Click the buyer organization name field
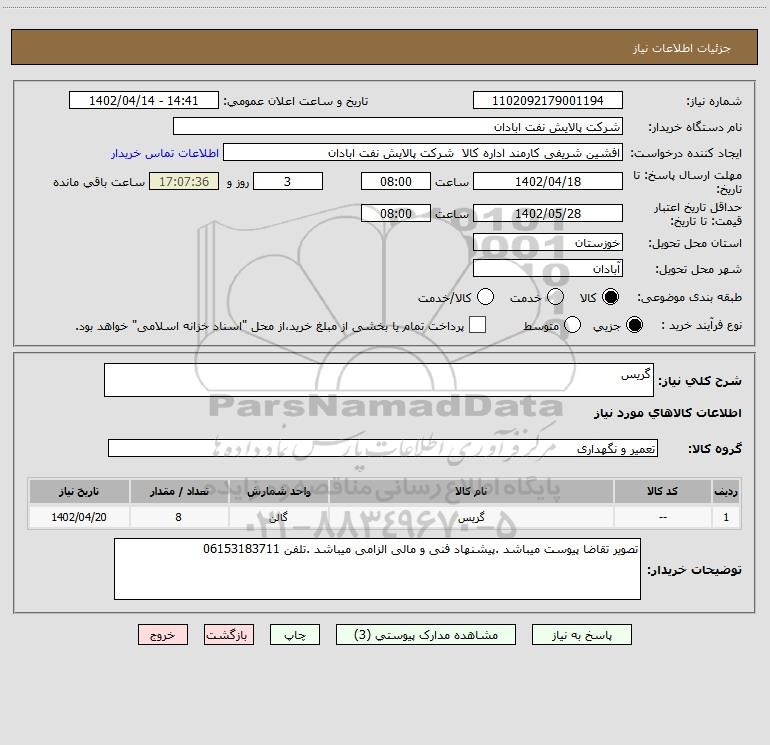 pos(398,127)
